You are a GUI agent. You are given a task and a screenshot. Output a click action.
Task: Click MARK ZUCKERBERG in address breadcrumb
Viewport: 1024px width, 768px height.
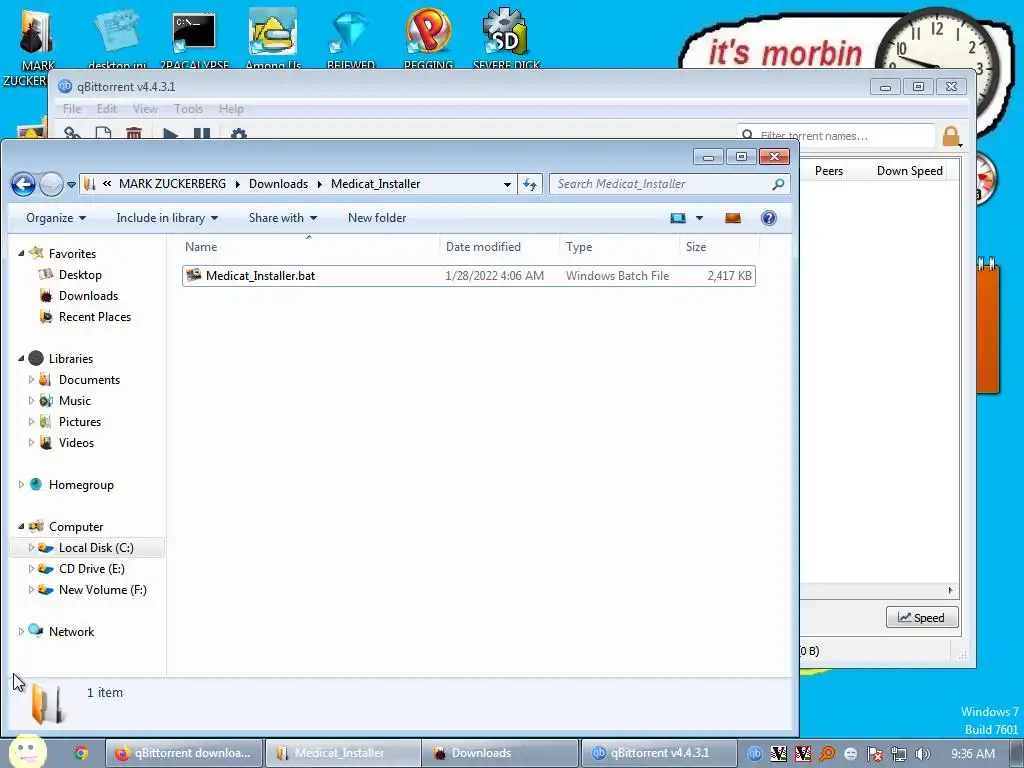tap(172, 184)
